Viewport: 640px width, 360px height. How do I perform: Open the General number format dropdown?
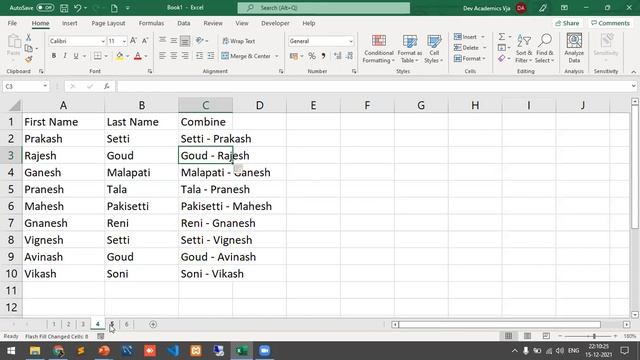click(351, 41)
